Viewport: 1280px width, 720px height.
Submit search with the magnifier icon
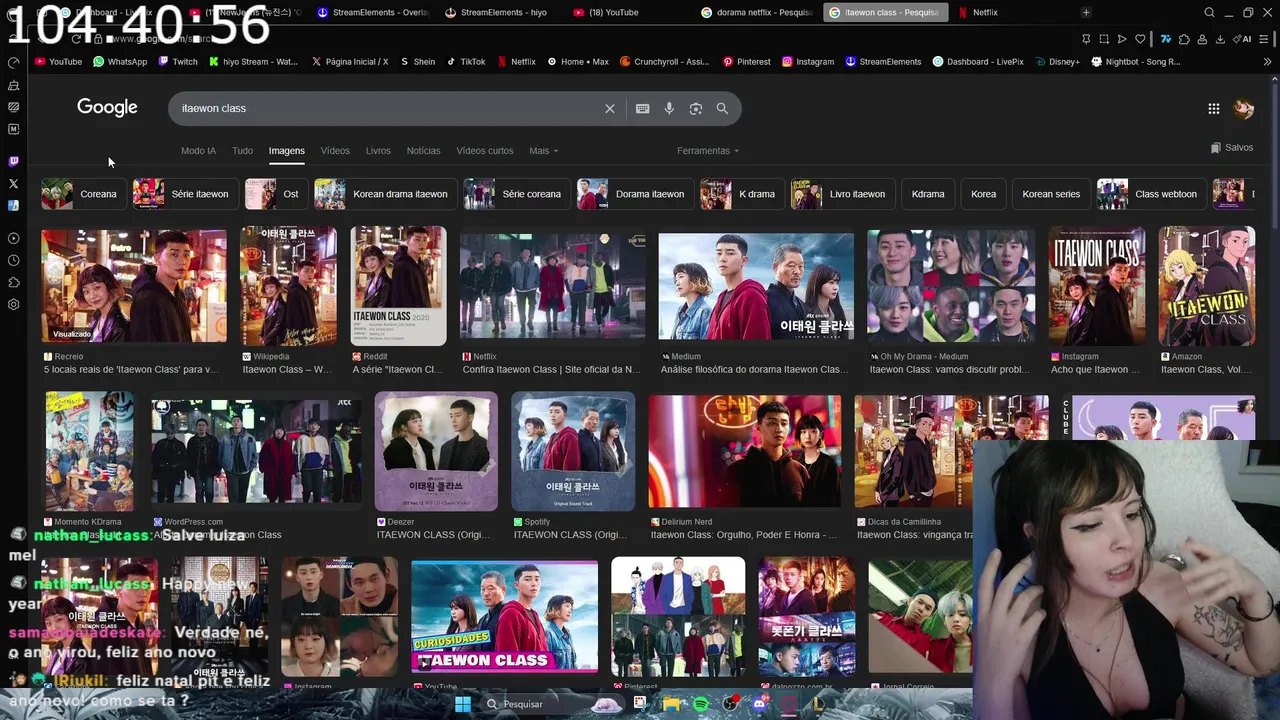[722, 108]
